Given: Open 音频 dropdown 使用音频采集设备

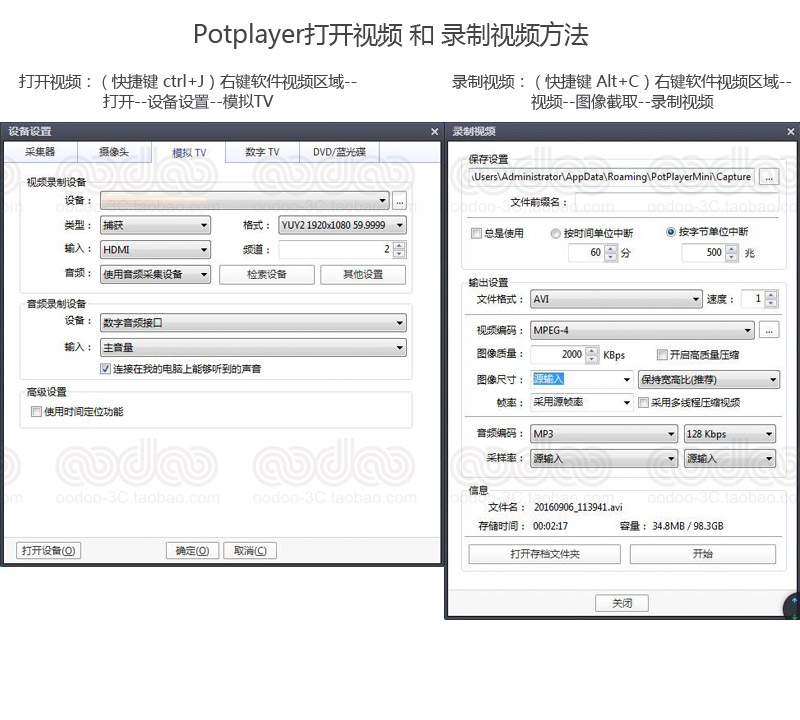Looking at the screenshot, I should 155,275.
